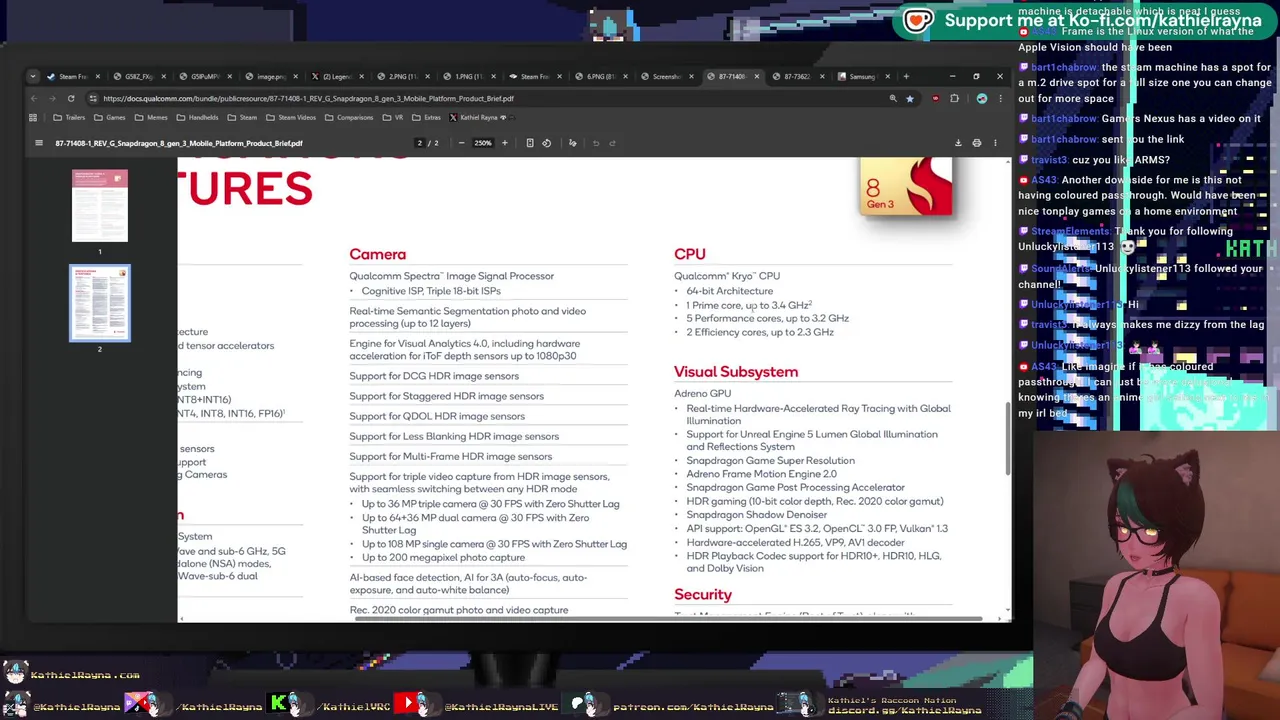Click the YouTube icon in stream footer
1280x720 pixels.
point(407,704)
